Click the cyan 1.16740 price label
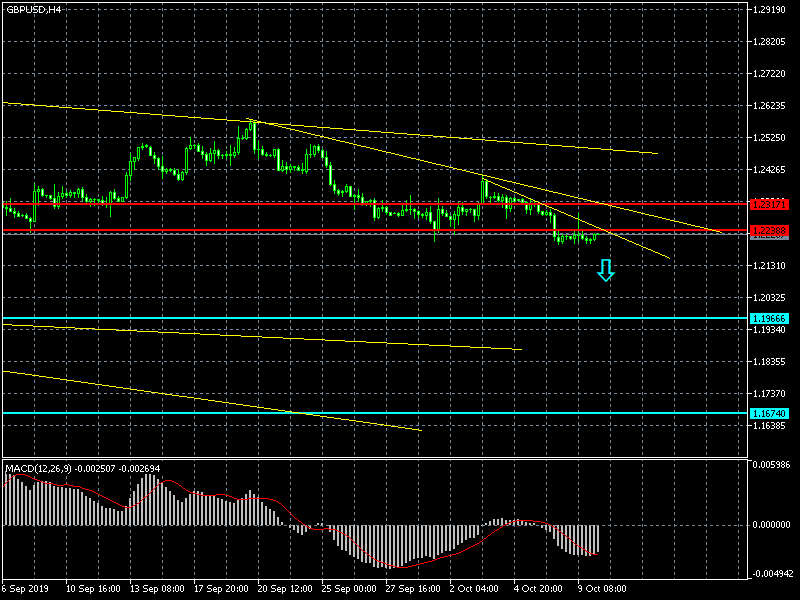 pos(769,413)
